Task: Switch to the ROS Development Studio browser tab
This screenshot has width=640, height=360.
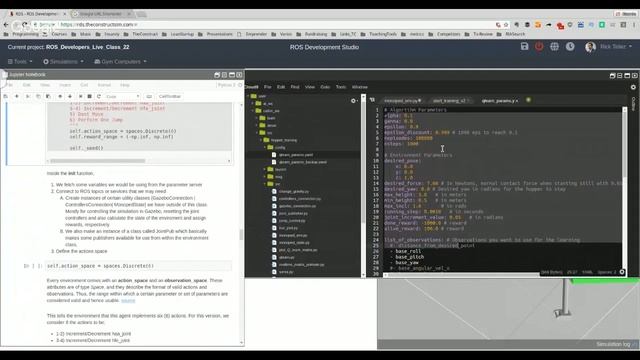Action: [x=38, y=14]
